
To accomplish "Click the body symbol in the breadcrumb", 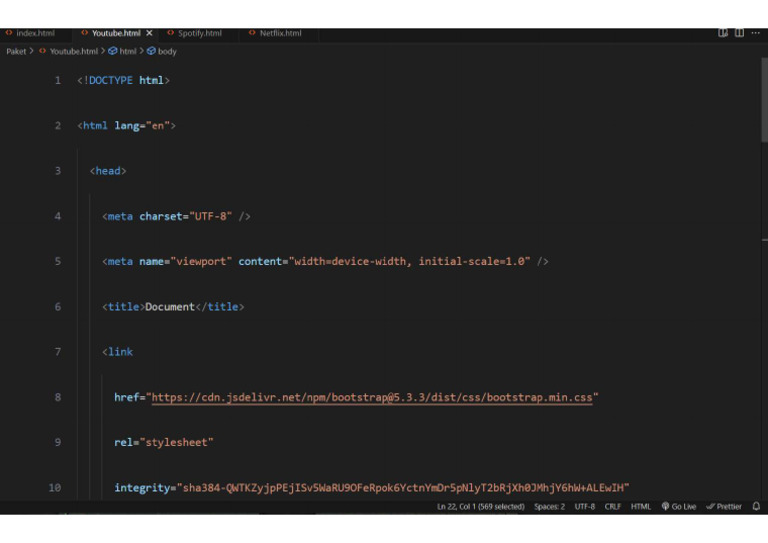I will 166,51.
